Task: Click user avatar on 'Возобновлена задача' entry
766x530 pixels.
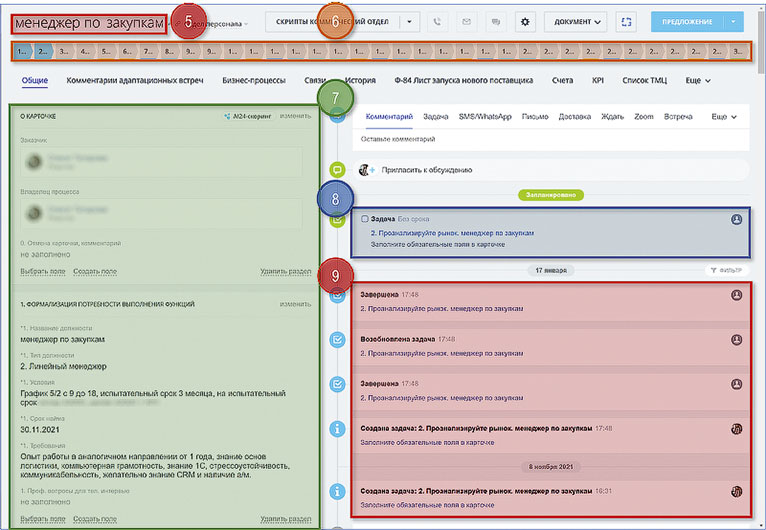Action: click(x=736, y=339)
